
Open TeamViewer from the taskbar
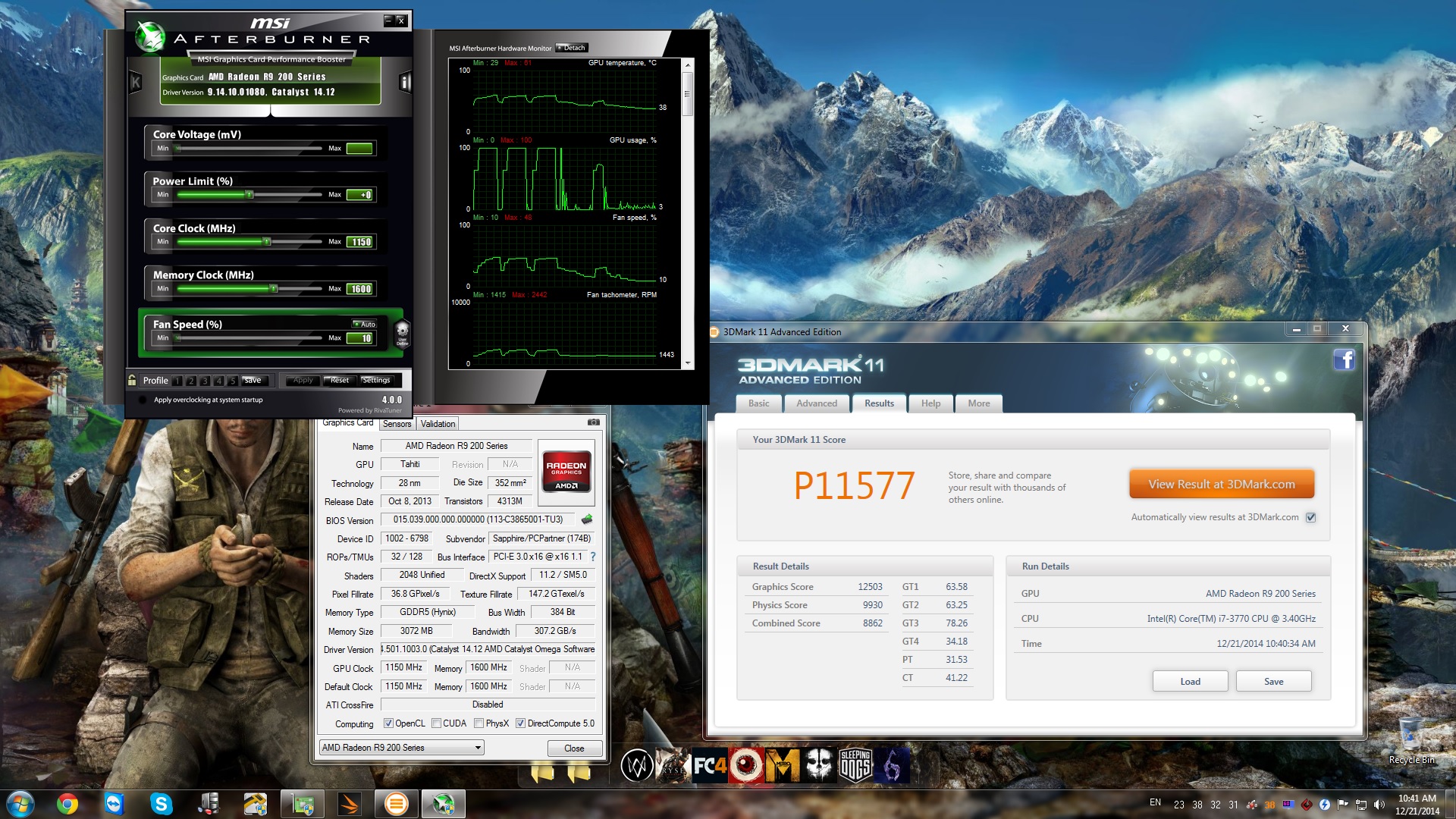click(x=115, y=804)
